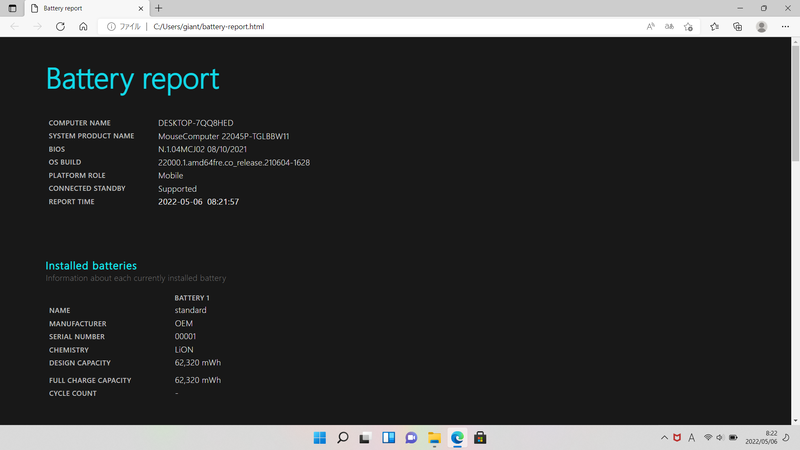Select MouseComputer 22045P-TGLBBW11 product name

(x=223, y=136)
